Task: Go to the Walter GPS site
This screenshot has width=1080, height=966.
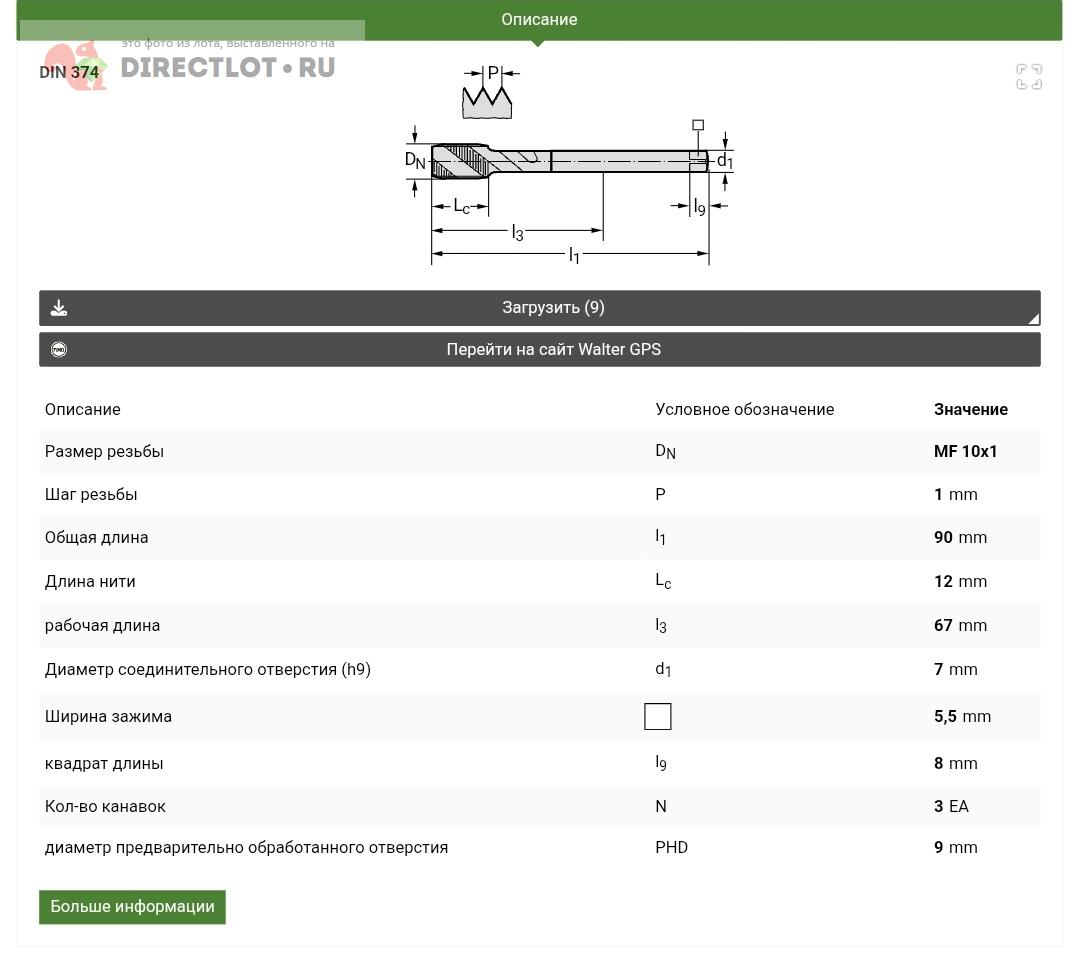Action: point(553,350)
